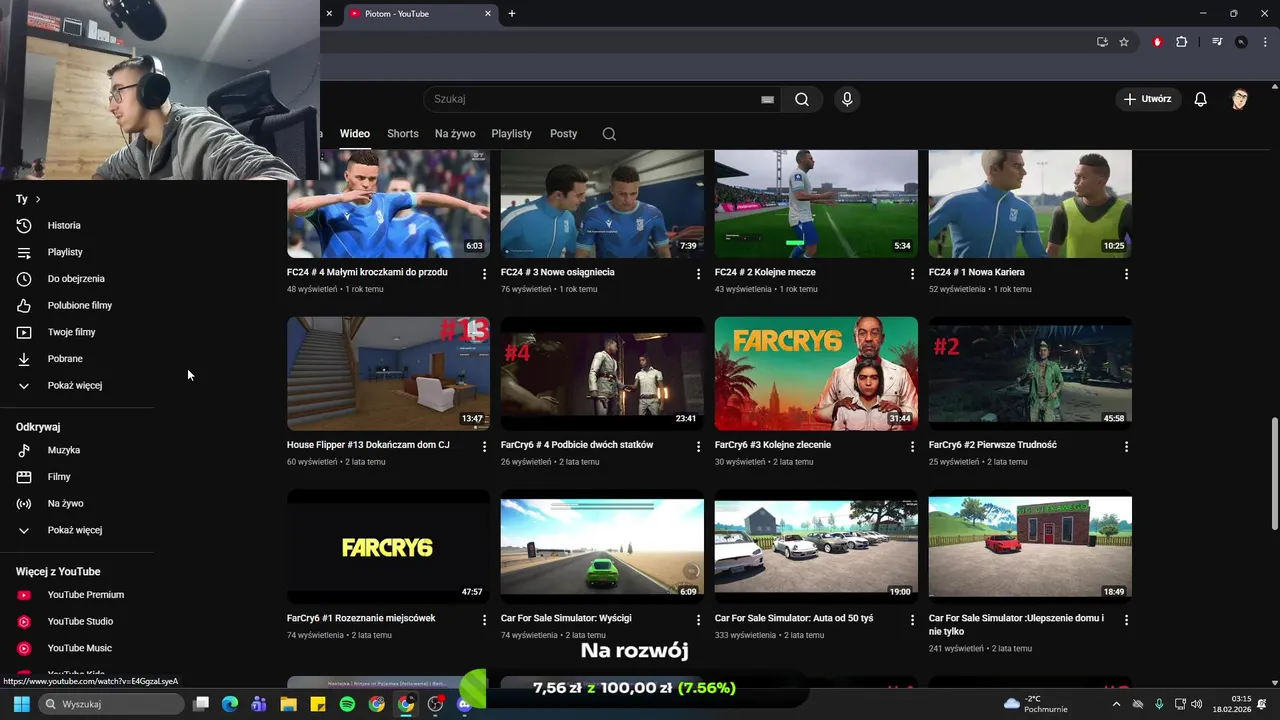Open YouTube Studio from sidebar

[80, 621]
